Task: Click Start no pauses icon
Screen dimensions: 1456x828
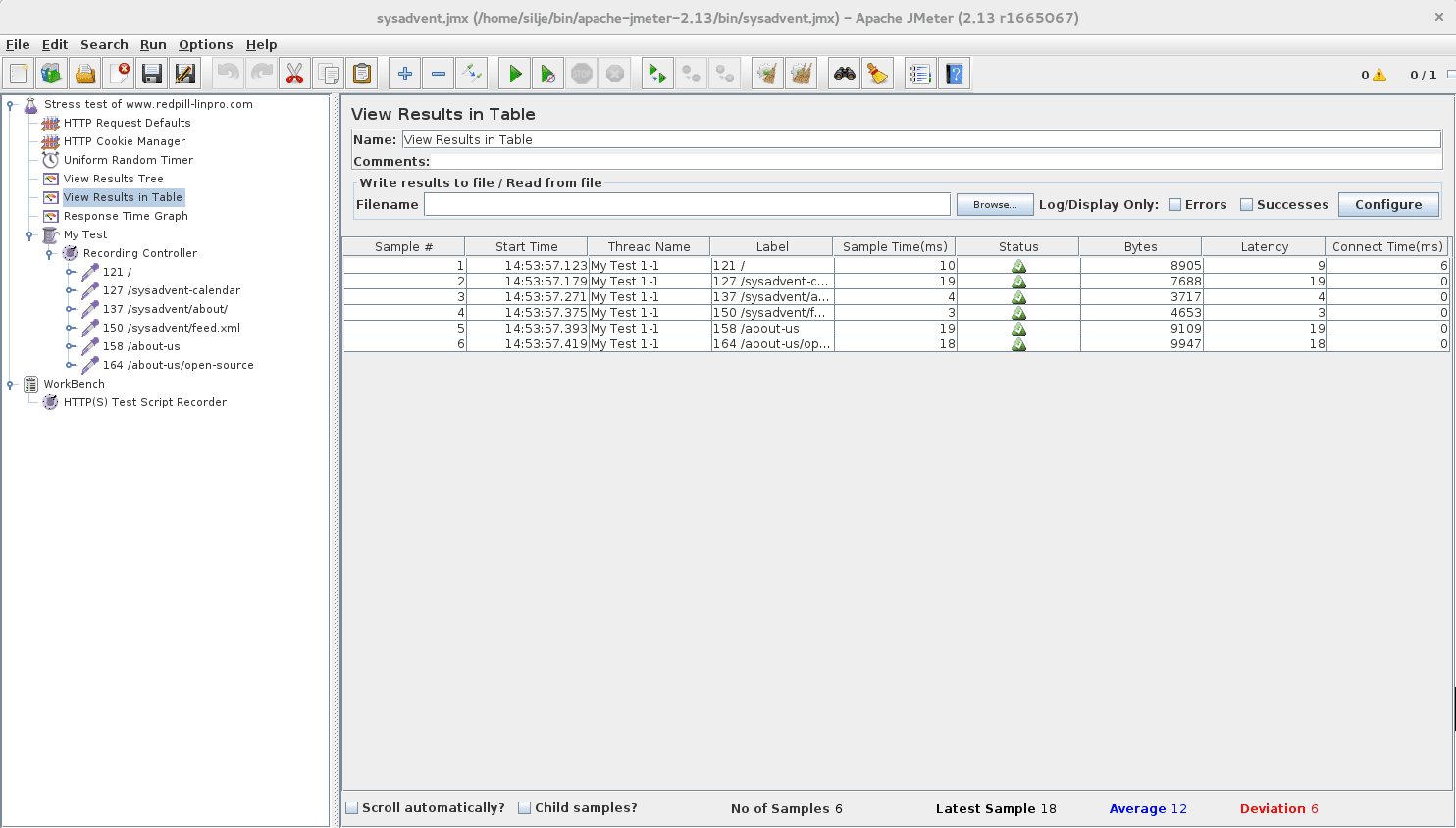Action: coord(547,74)
